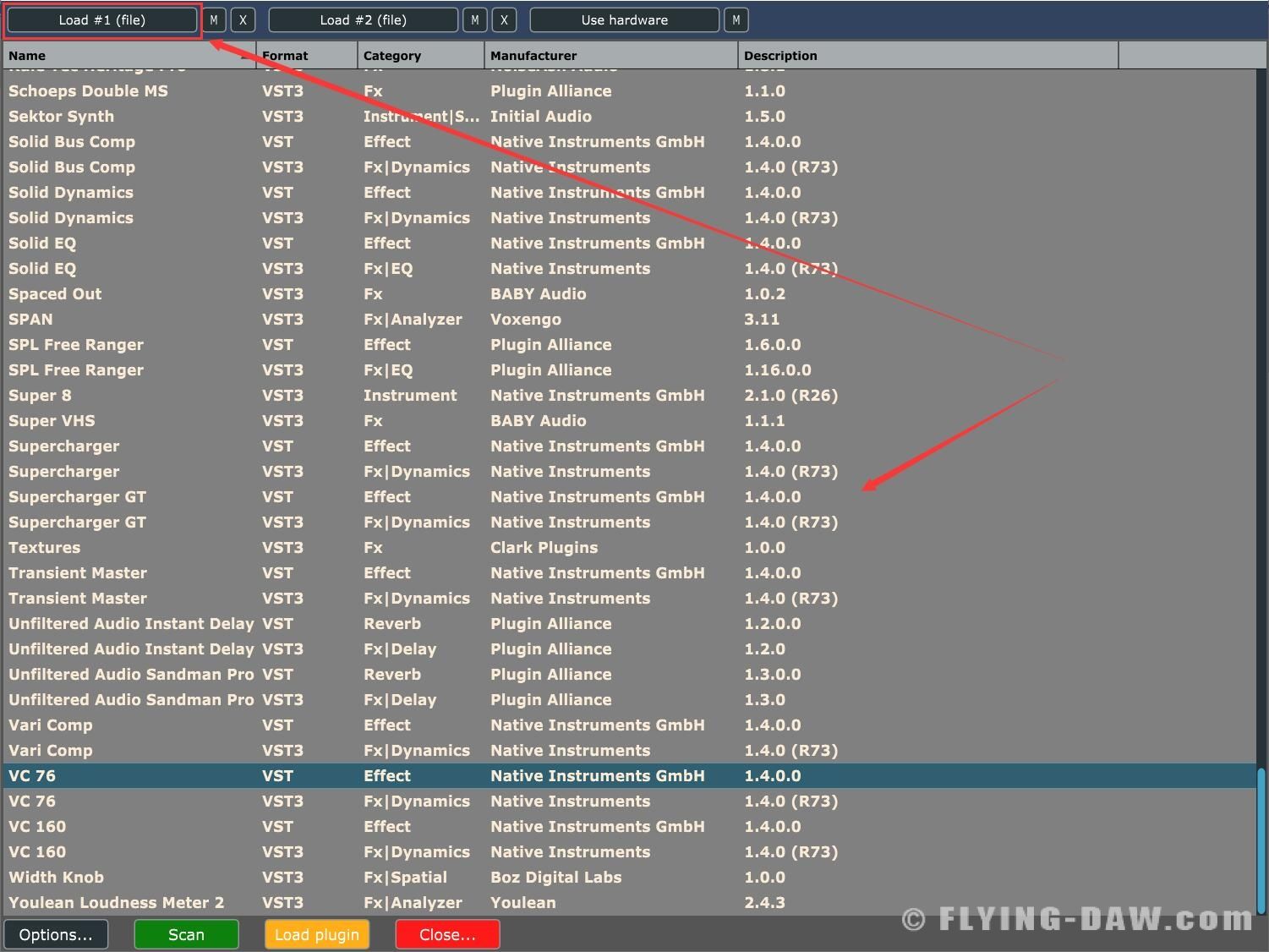Sort list by Manufacturer column header
This screenshot has width=1269, height=952.
tap(611, 56)
